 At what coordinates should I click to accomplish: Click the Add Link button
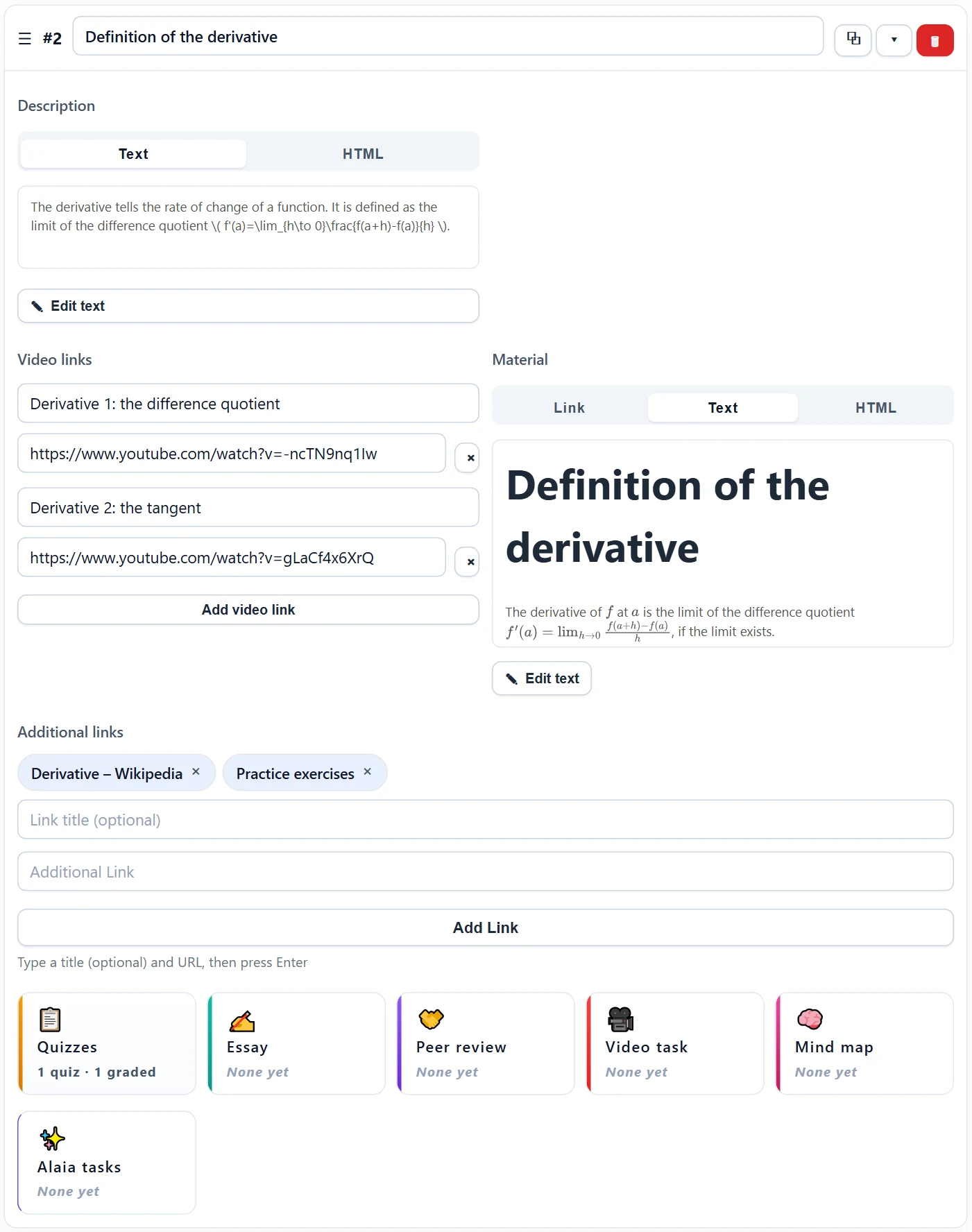(x=486, y=927)
